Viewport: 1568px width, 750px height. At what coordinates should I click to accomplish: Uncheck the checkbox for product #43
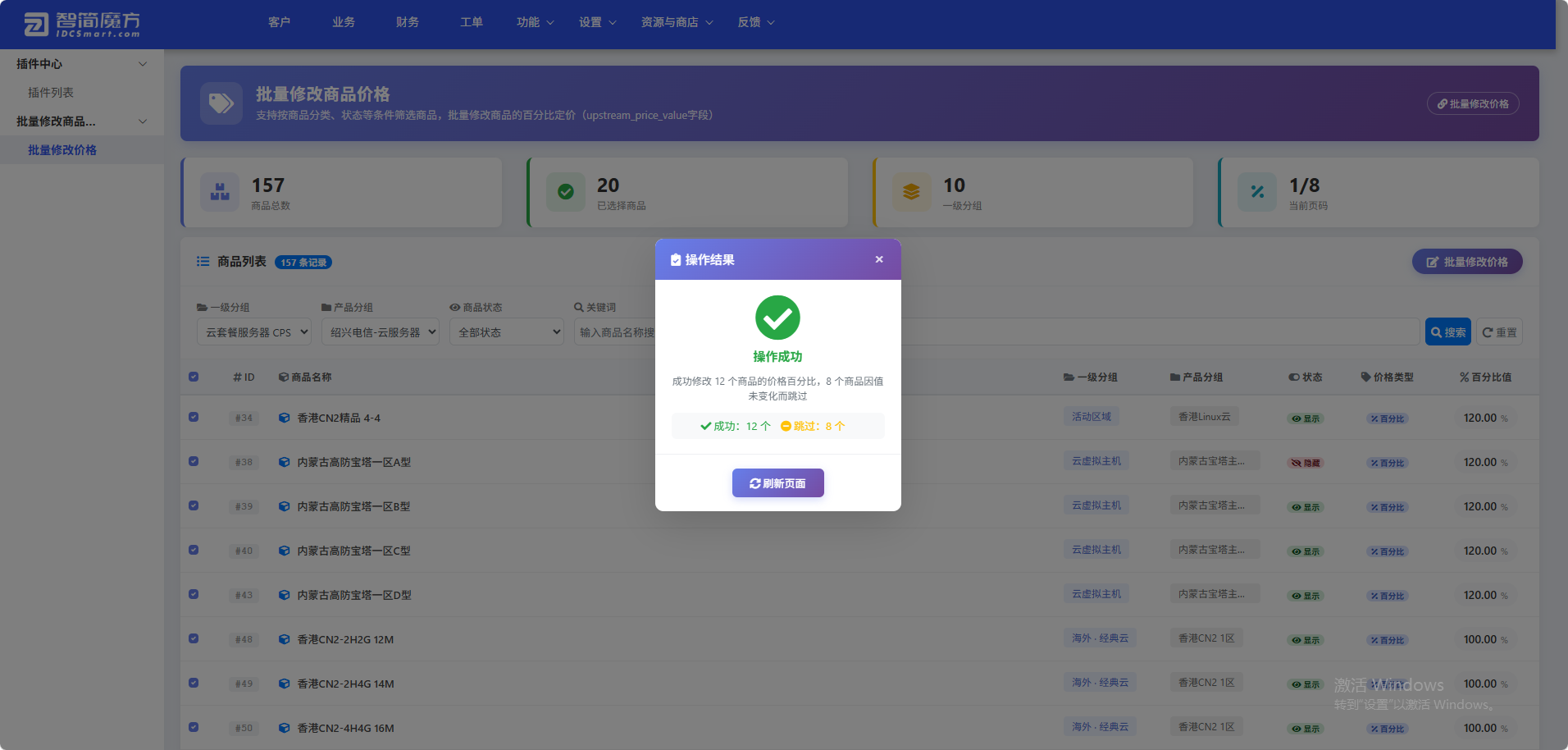[x=194, y=594]
